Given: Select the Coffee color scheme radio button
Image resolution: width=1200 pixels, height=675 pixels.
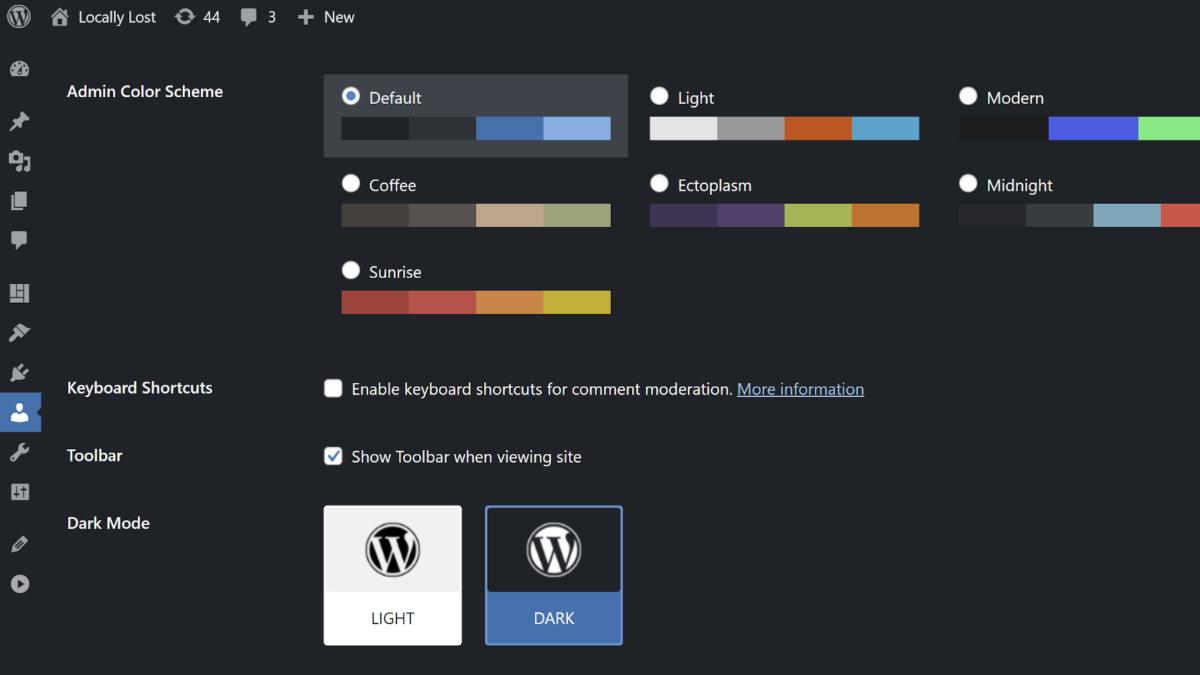Looking at the screenshot, I should (351, 184).
